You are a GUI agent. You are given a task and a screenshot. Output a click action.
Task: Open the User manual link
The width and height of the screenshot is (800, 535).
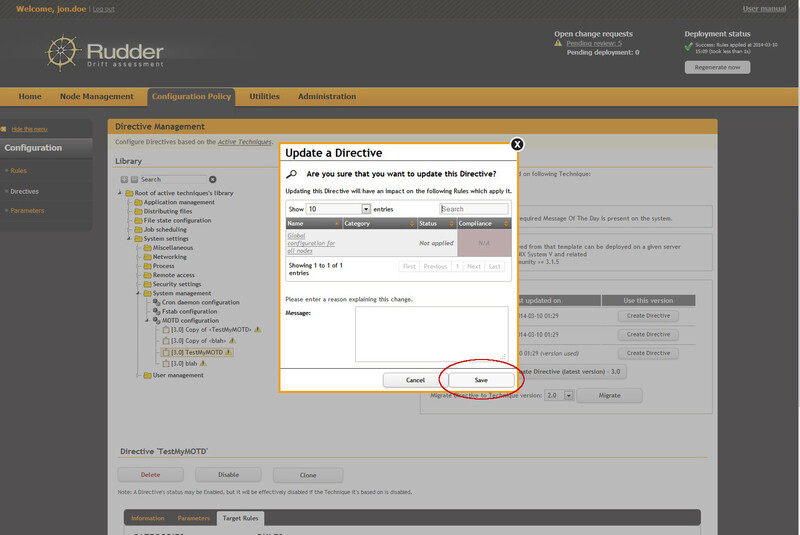pyautogui.click(x=764, y=9)
